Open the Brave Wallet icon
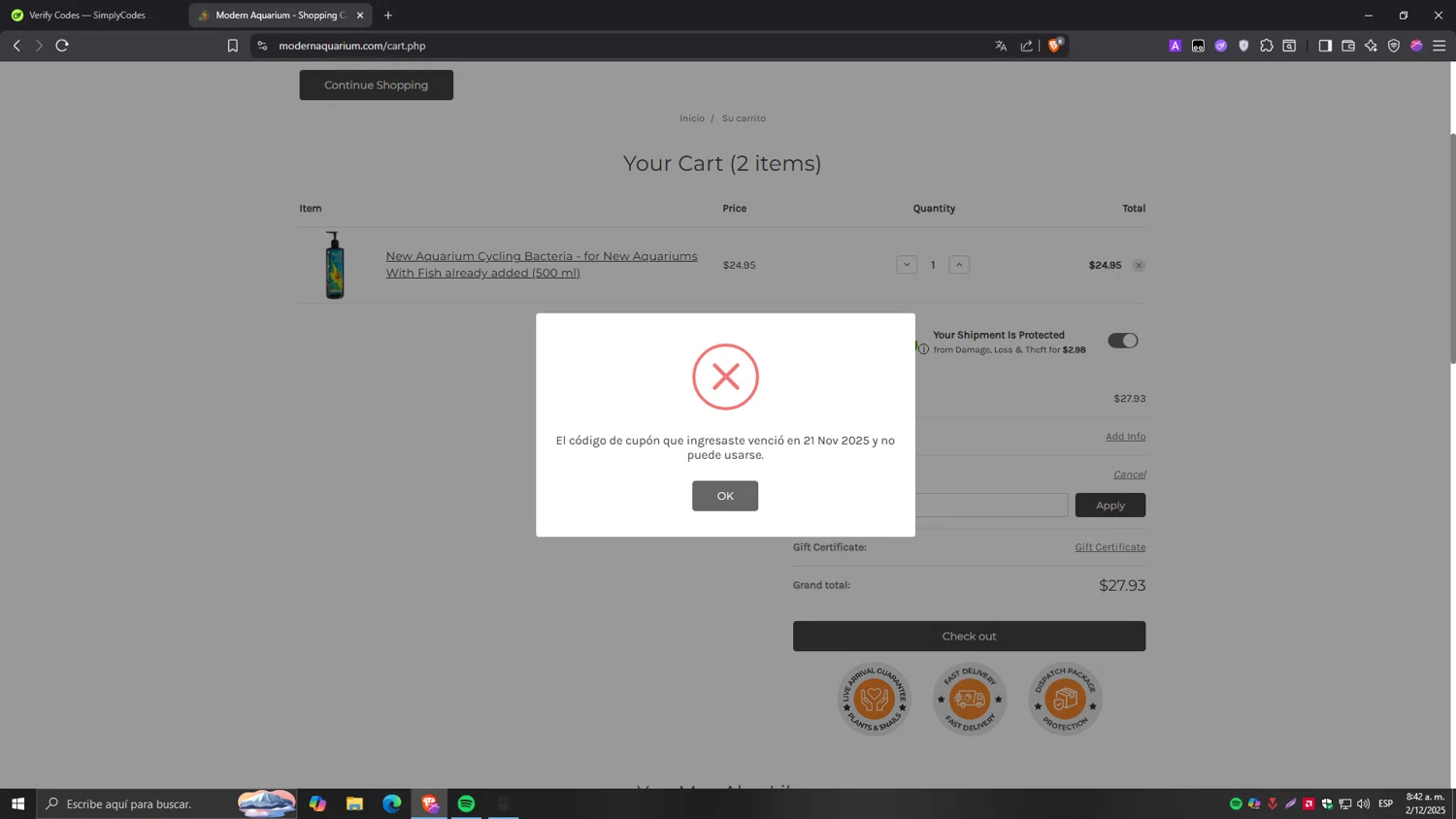Viewport: 1456px width, 819px height. [1348, 46]
